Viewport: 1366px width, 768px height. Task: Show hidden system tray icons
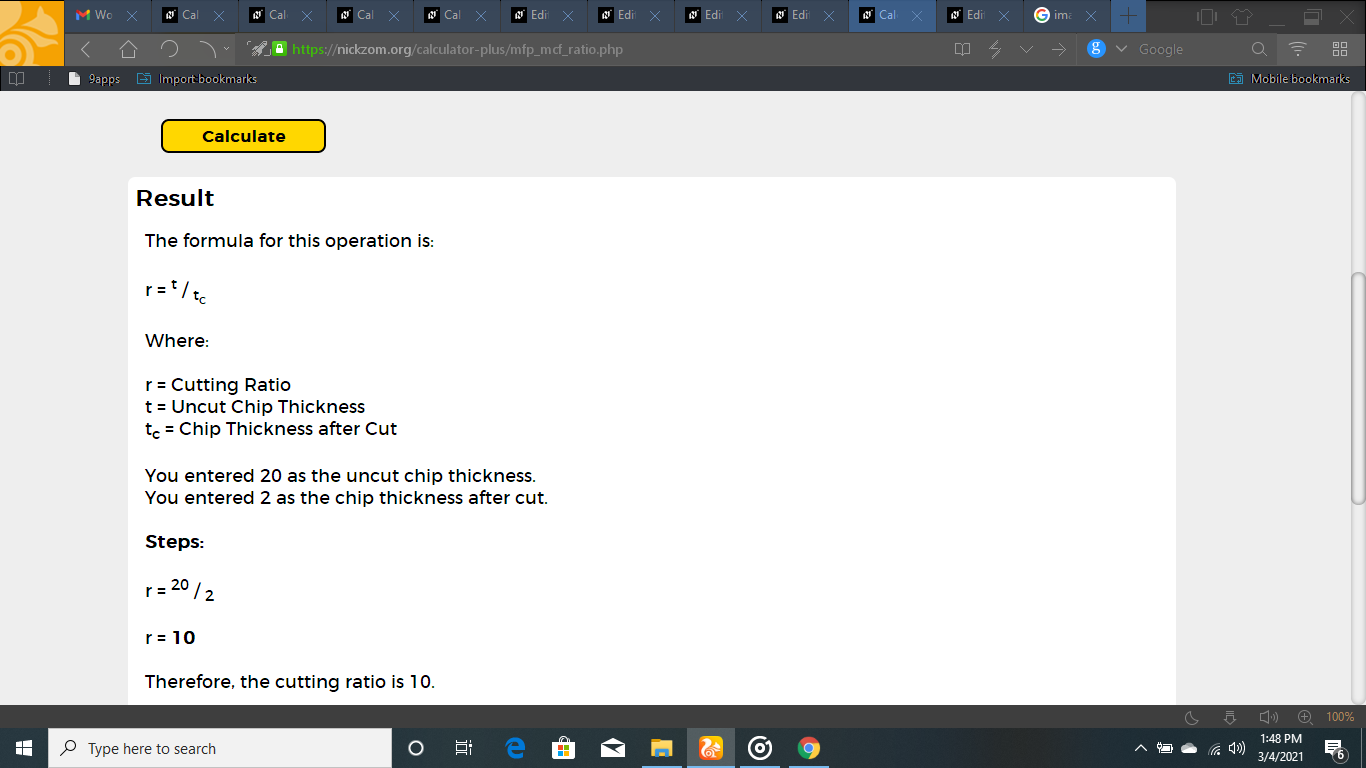pyautogui.click(x=1141, y=748)
